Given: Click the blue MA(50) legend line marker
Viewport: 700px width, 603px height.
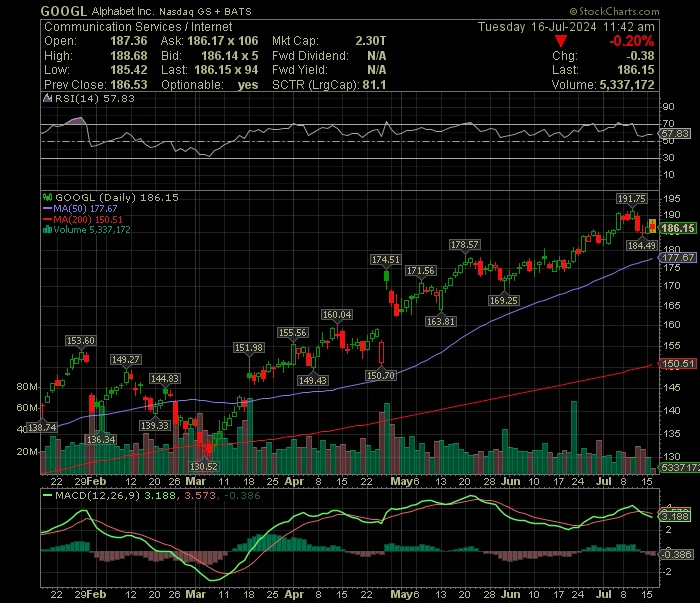Looking at the screenshot, I should (47, 208).
